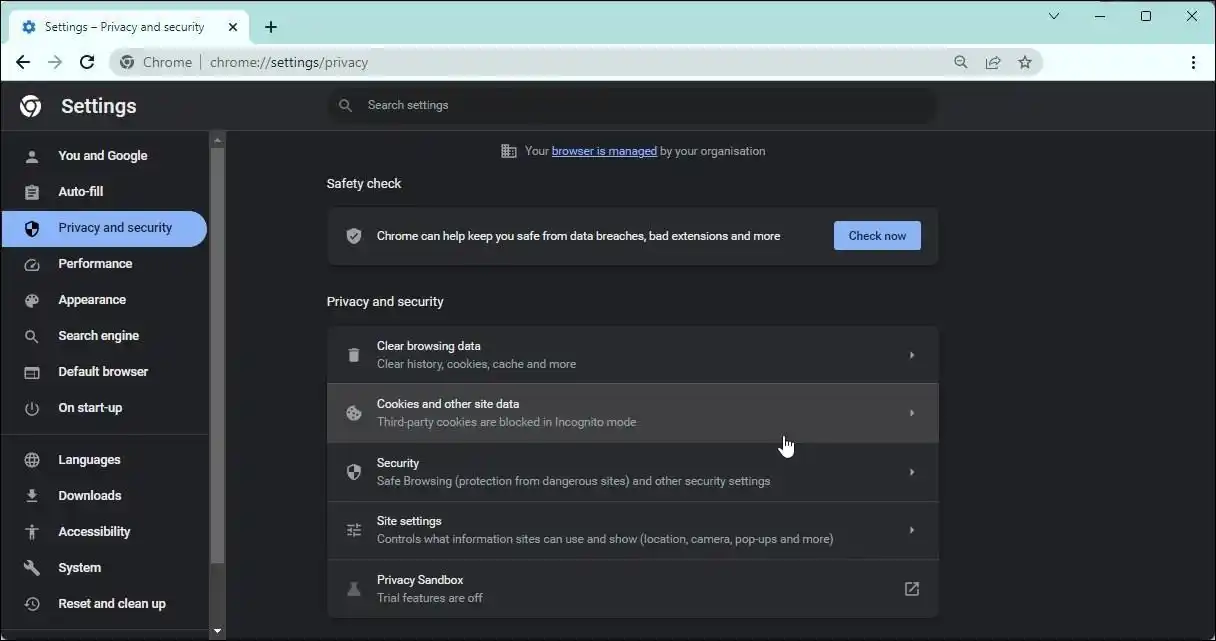The image size is (1216, 641).
Task: Bookmark this page with star icon
Action: [1025, 62]
